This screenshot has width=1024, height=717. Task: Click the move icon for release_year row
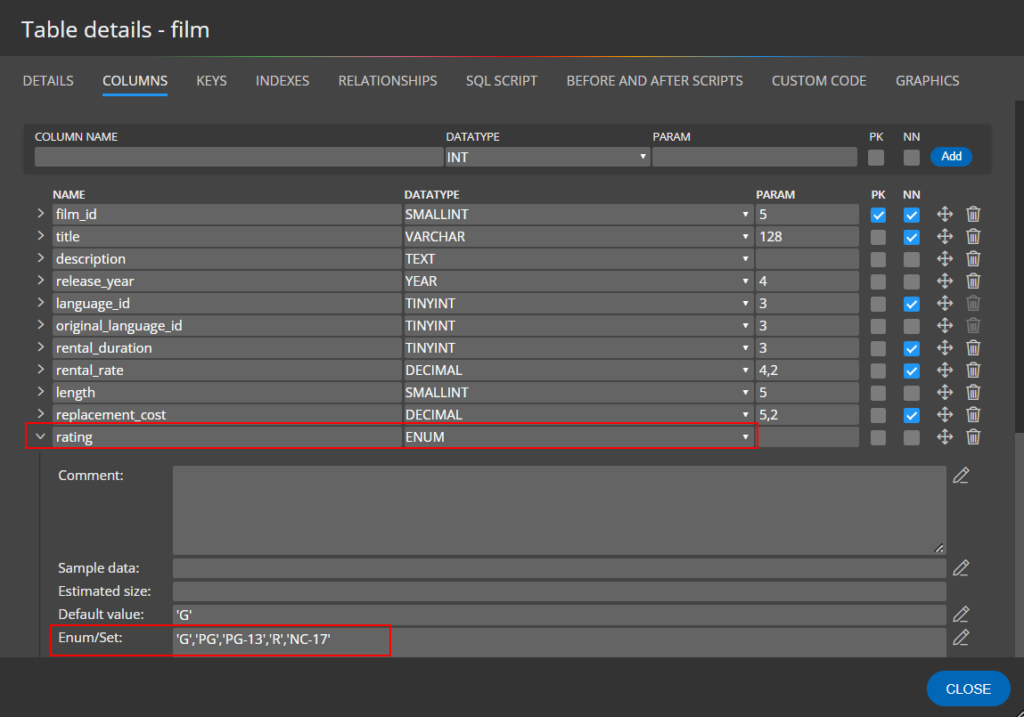click(x=944, y=281)
